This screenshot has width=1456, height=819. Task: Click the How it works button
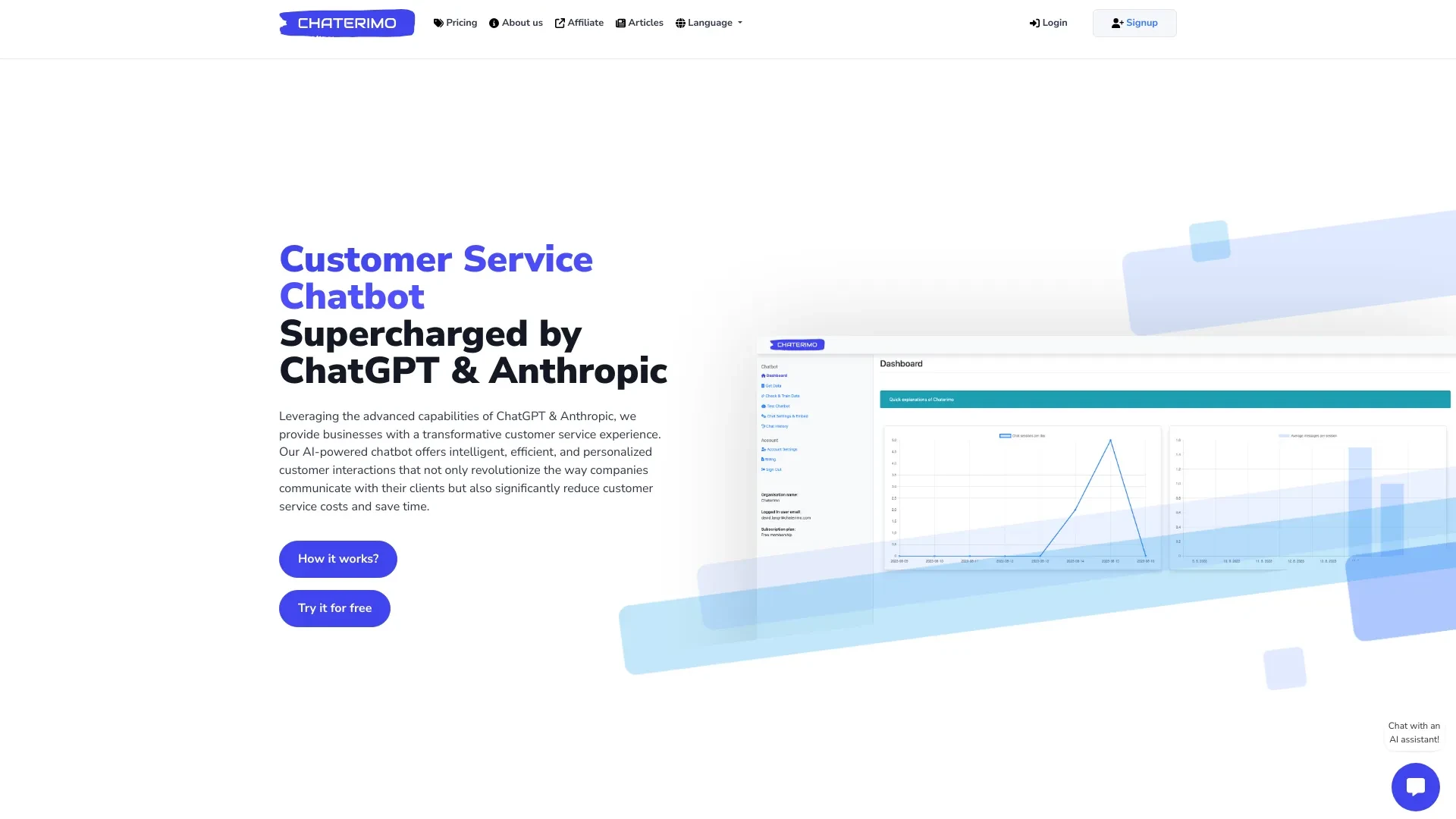337,558
